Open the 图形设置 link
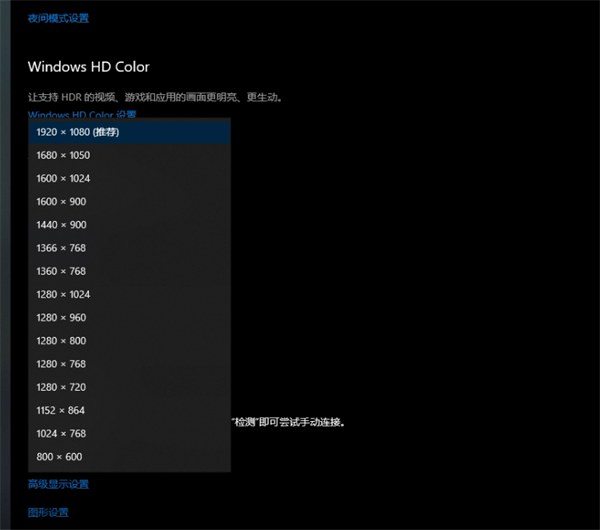 pos(48,512)
